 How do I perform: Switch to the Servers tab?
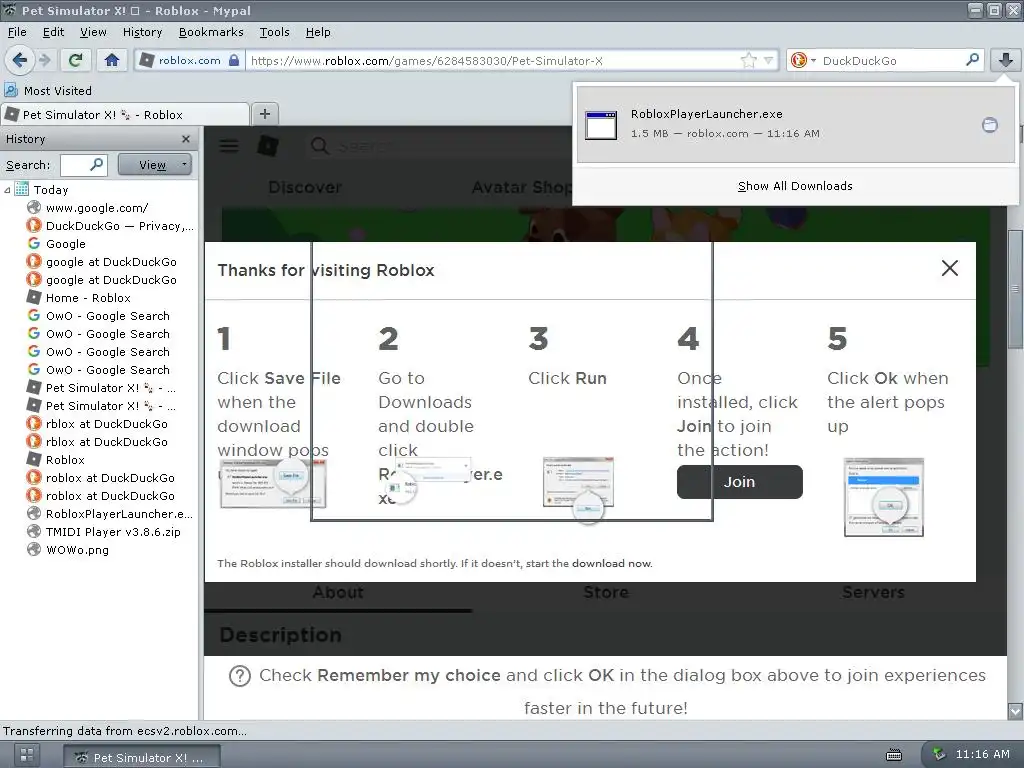873,592
